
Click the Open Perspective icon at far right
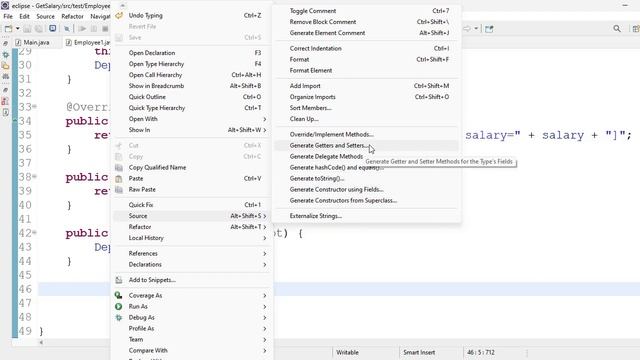tap(636, 29)
